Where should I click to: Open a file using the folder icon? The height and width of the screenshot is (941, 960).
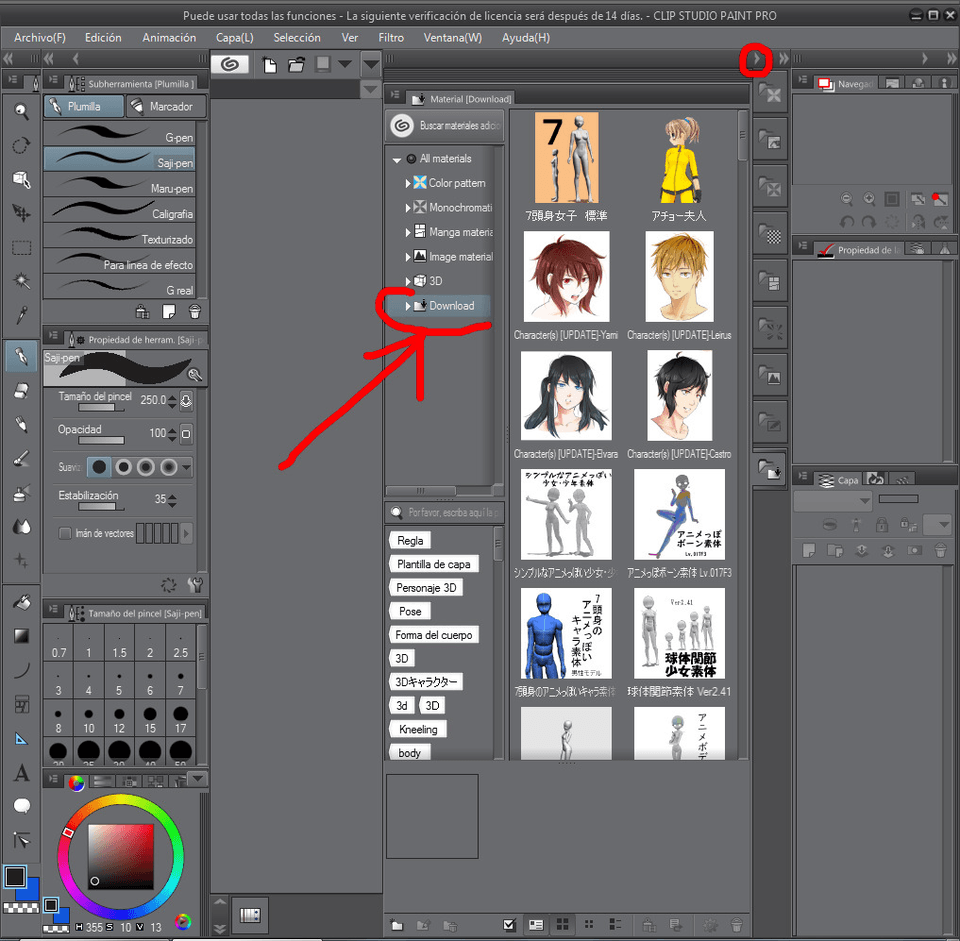(296, 64)
